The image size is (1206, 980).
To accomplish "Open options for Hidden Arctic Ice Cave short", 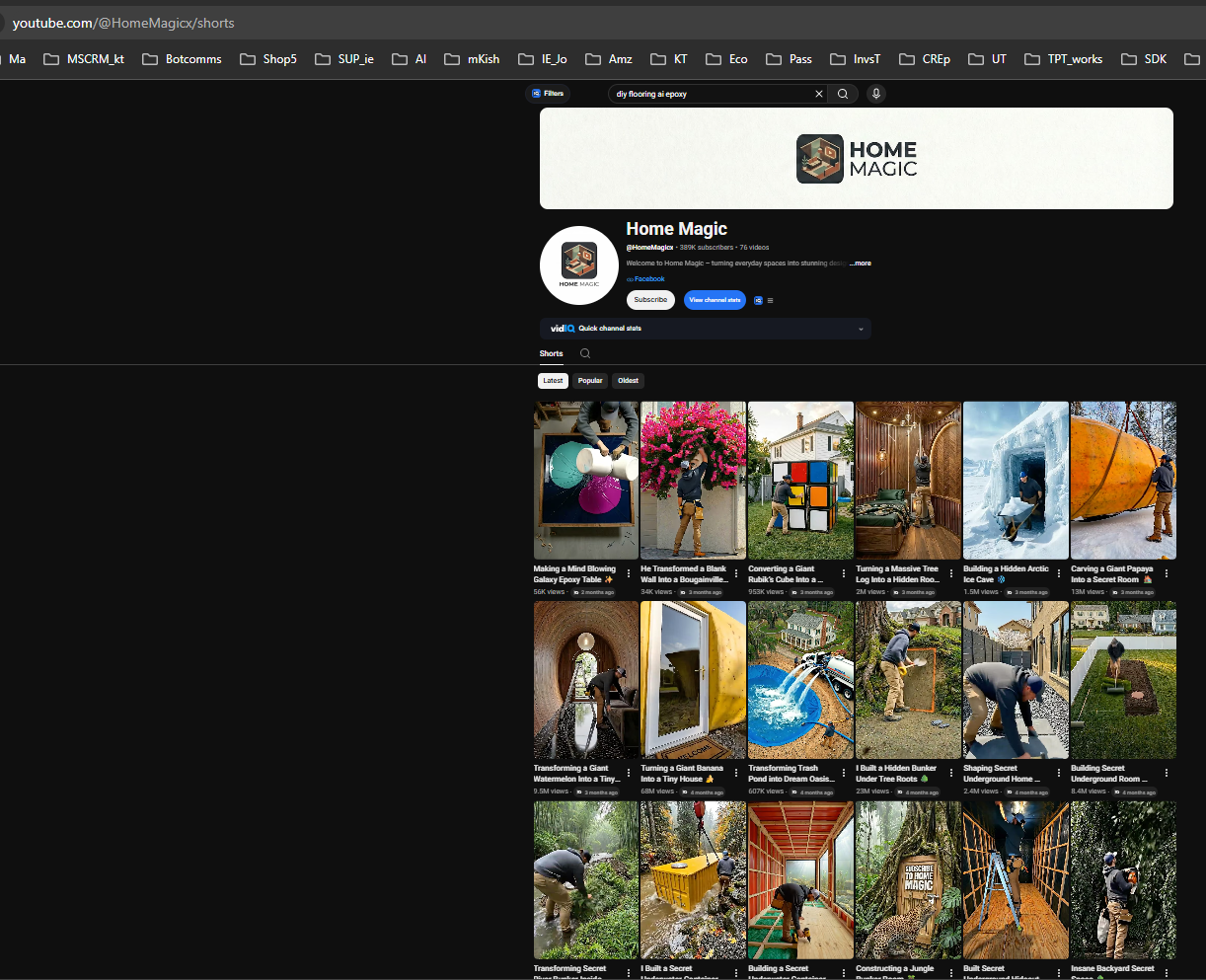I will [x=1059, y=573].
